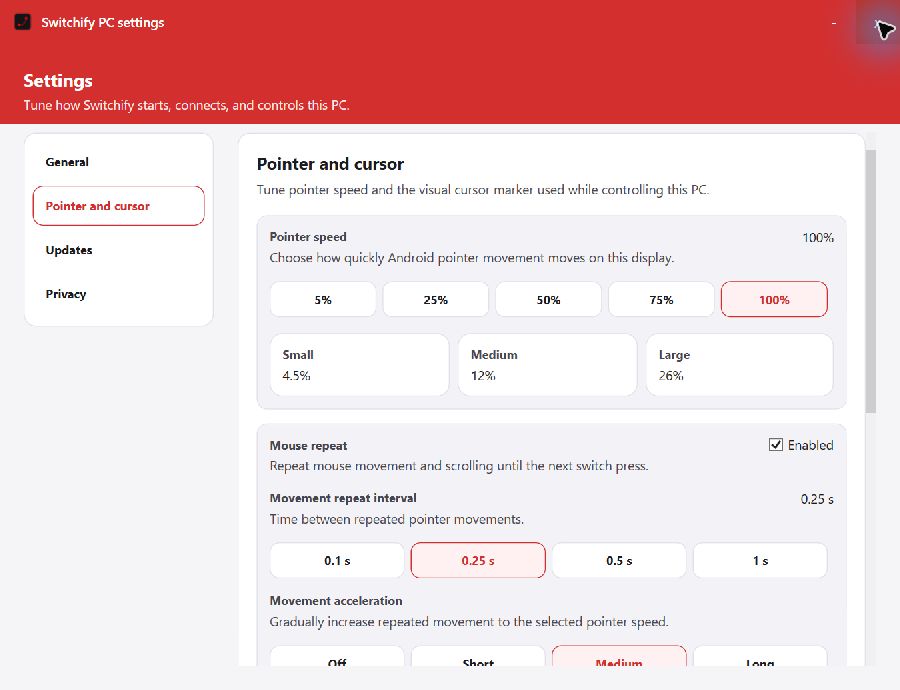Click the Switchify app icon in title bar
The width and height of the screenshot is (900, 690).
tap(22, 22)
